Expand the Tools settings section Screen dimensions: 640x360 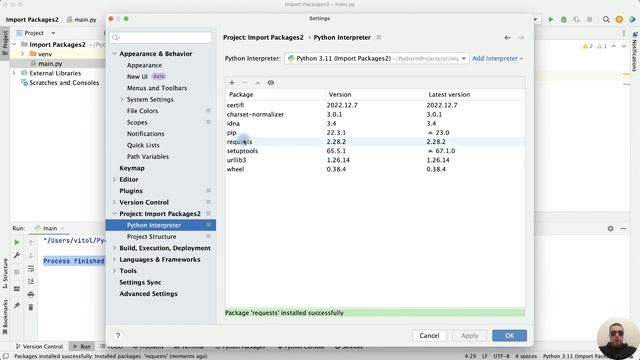pos(115,271)
